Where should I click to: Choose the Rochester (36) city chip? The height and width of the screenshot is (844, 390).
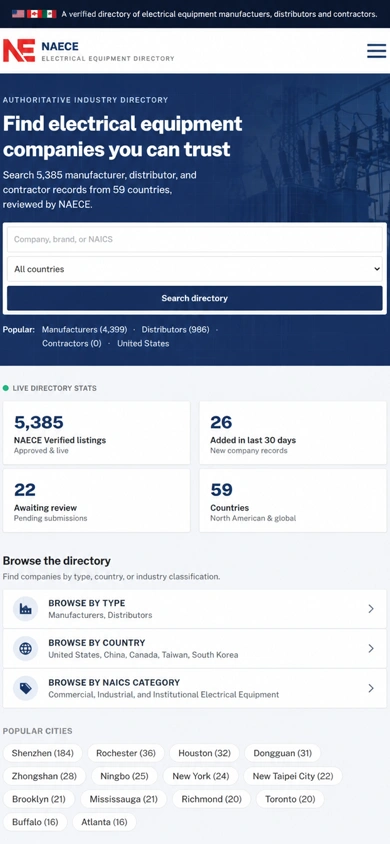click(x=126, y=753)
